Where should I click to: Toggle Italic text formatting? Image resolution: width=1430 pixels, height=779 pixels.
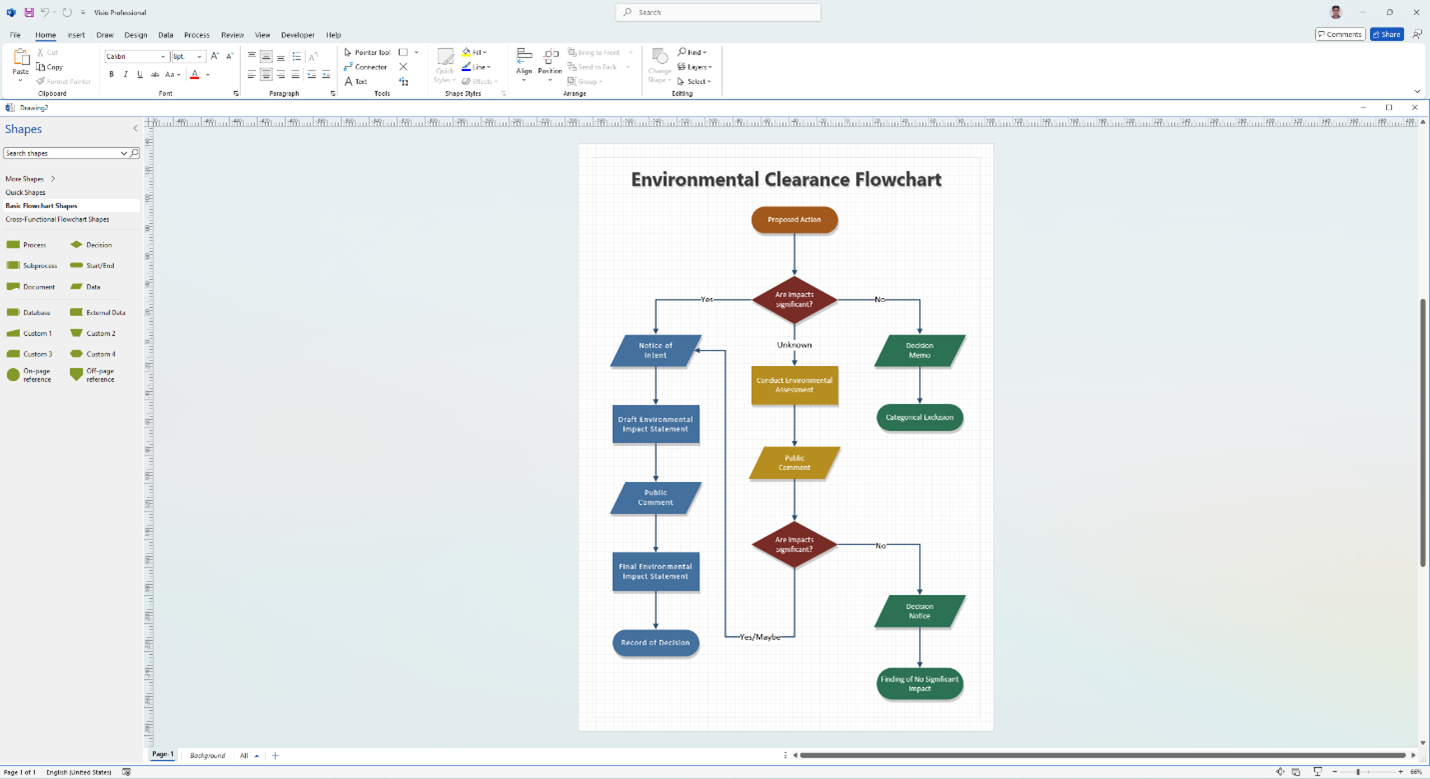click(125, 75)
